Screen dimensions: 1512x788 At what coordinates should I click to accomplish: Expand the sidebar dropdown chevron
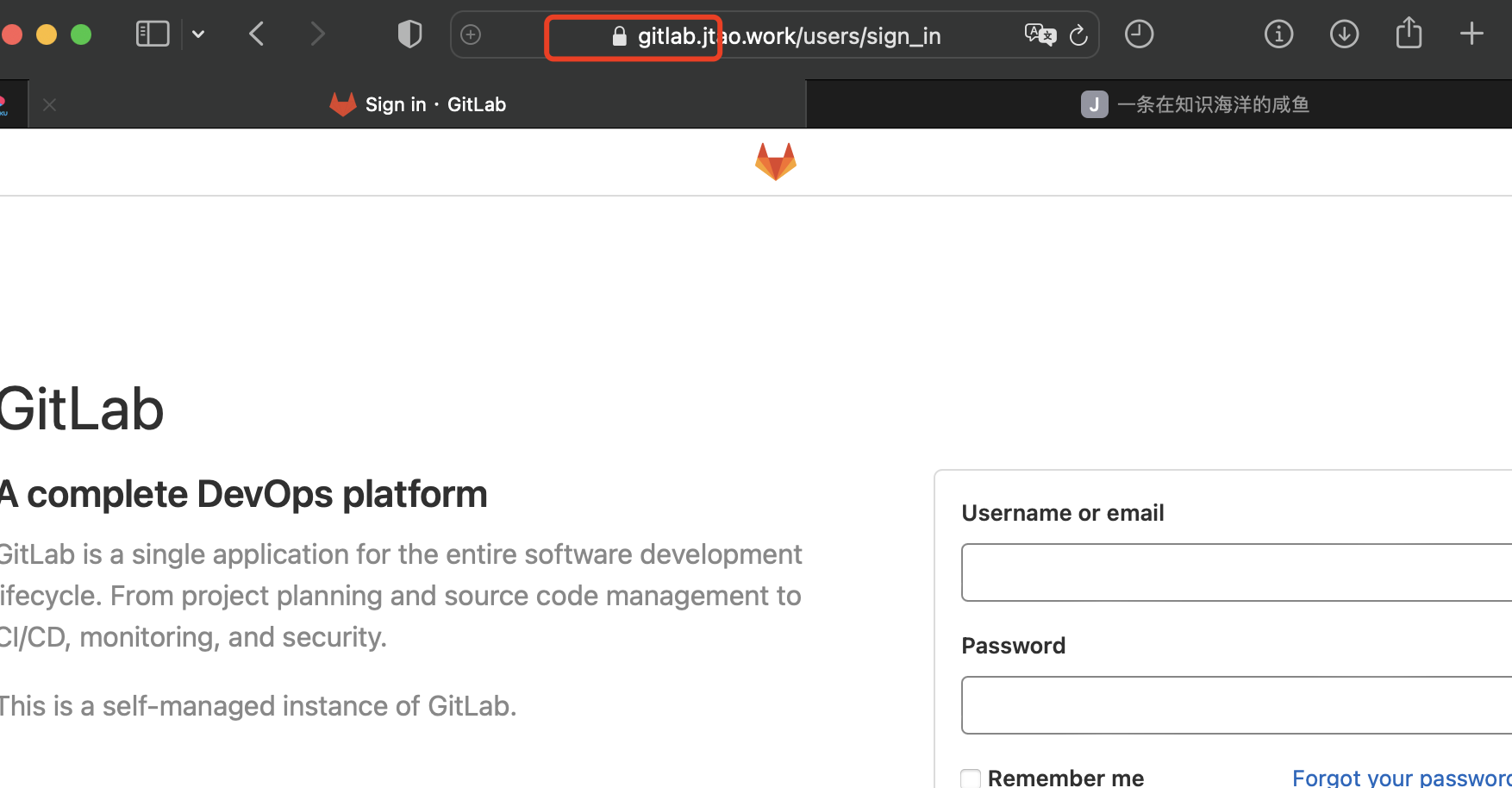[198, 34]
